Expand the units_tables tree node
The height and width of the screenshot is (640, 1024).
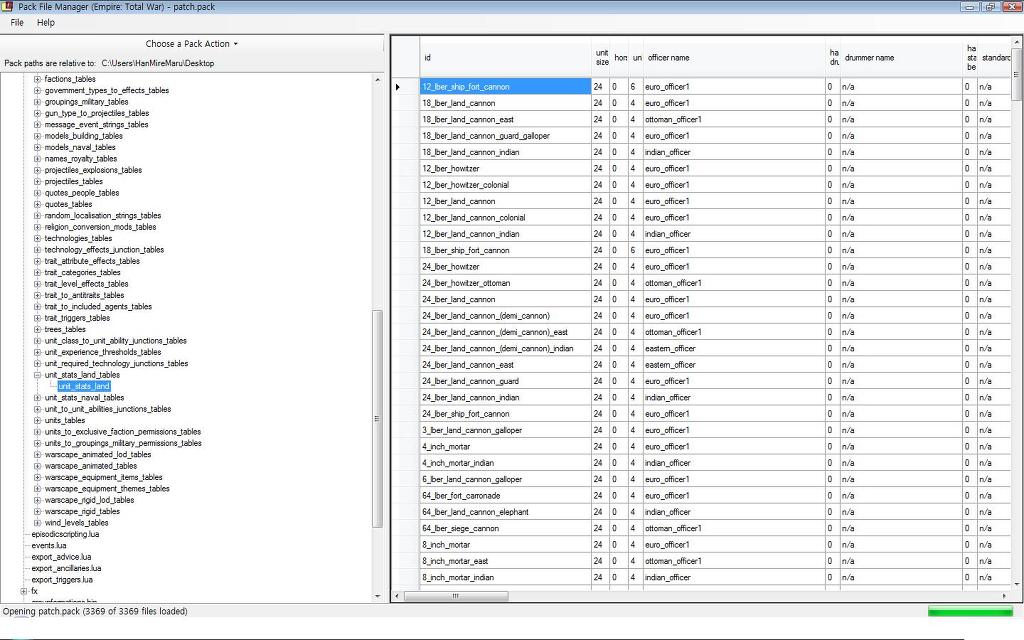[x=38, y=421]
